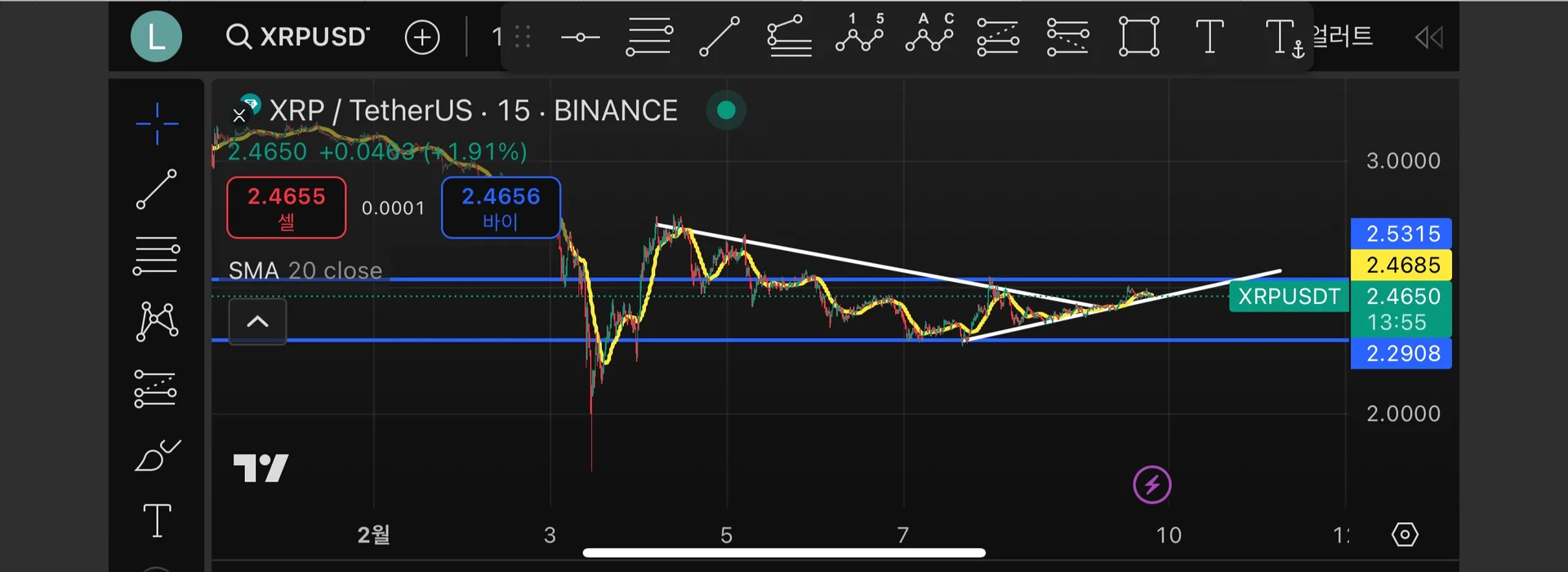1568x572 pixels.
Task: Select crosshair cursor tool in sidebar
Action: pyautogui.click(x=157, y=124)
